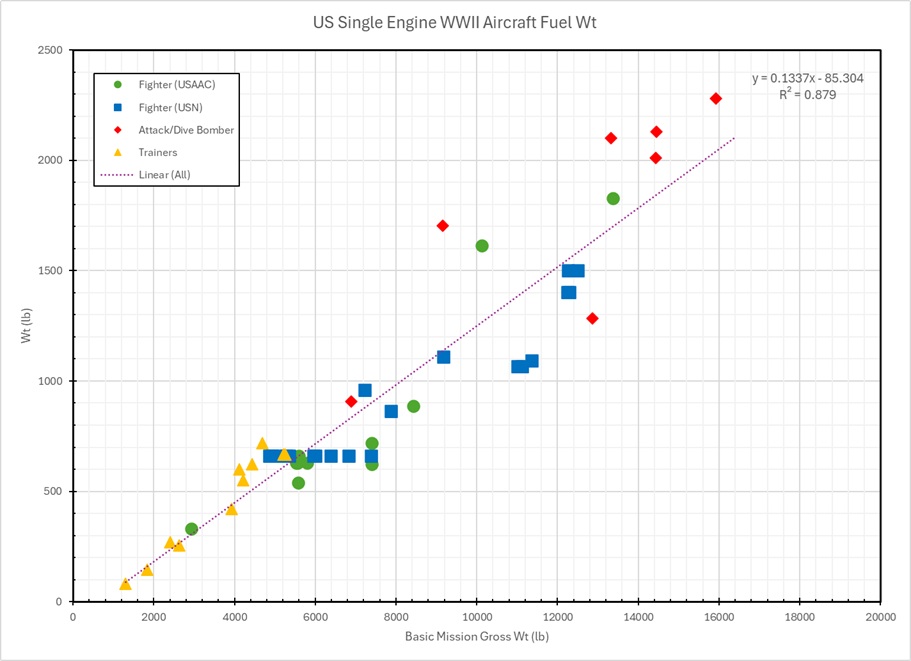Expand the legend box

pyautogui.click(x=165, y=130)
